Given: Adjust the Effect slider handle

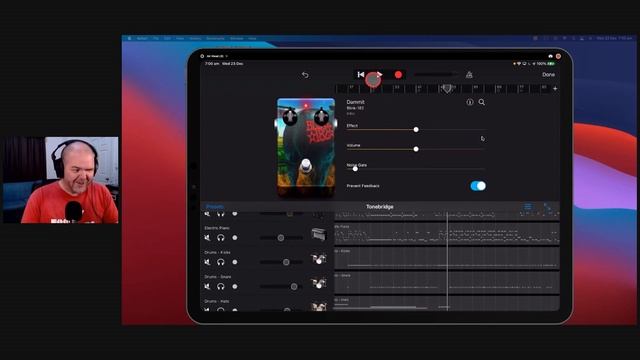Looking at the screenshot, I should tap(416, 129).
